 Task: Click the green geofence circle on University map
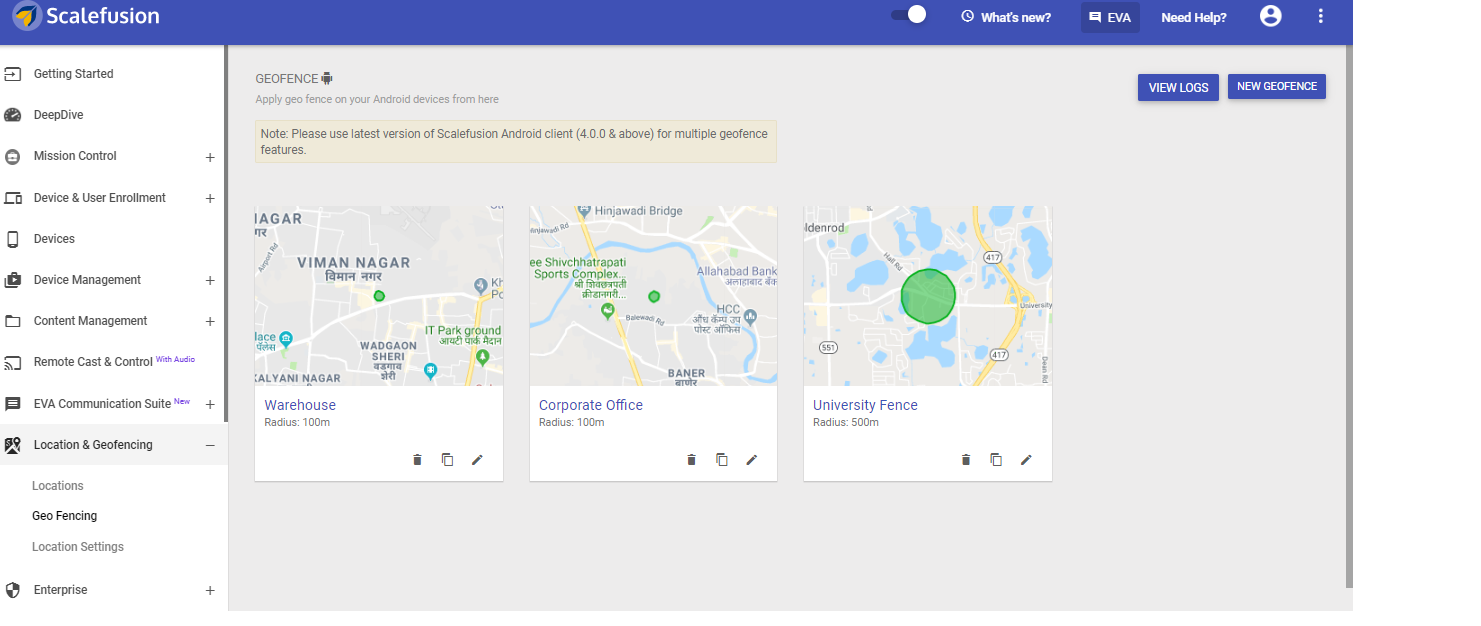(928, 296)
